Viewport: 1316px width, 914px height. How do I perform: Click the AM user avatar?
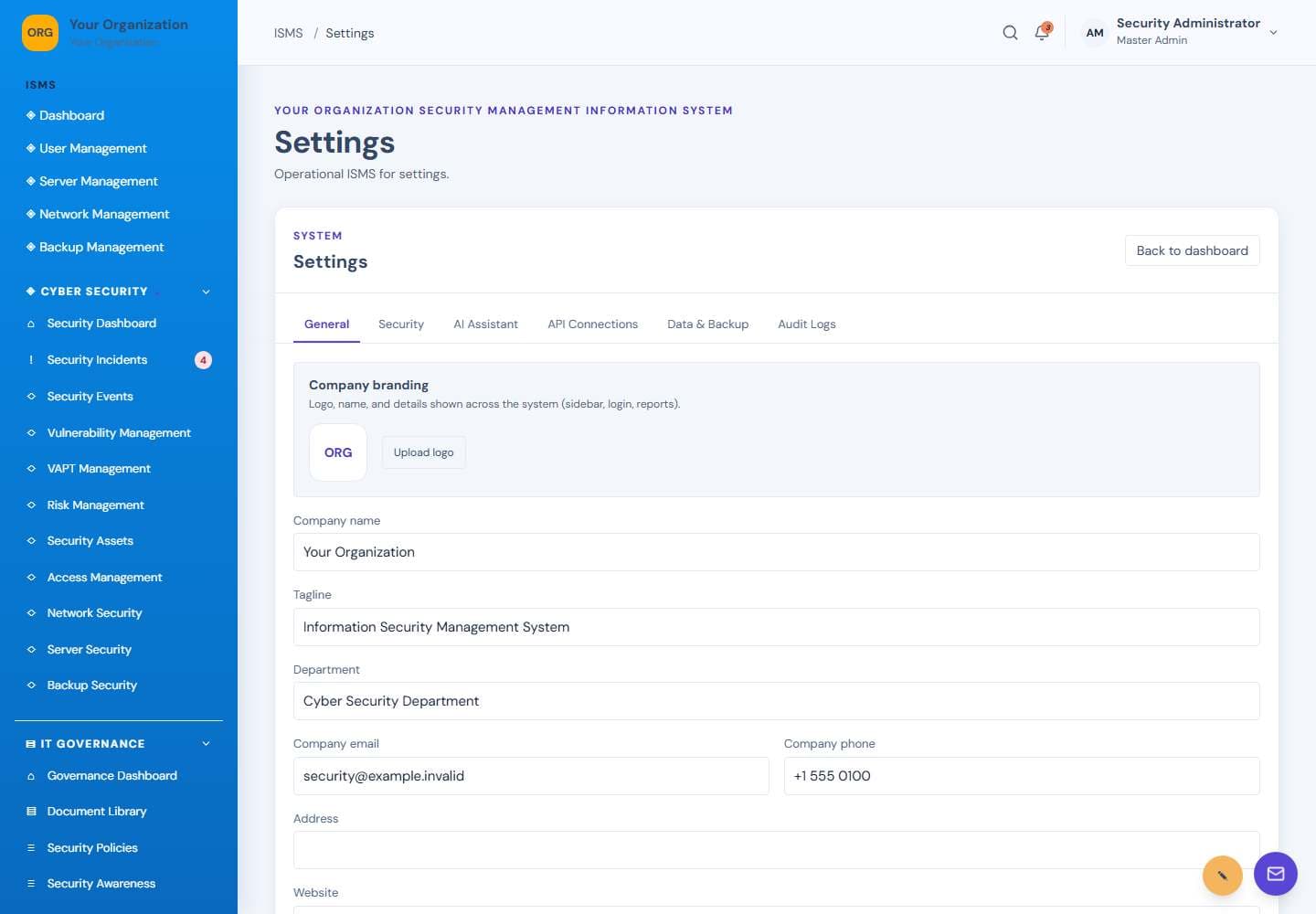tap(1095, 33)
